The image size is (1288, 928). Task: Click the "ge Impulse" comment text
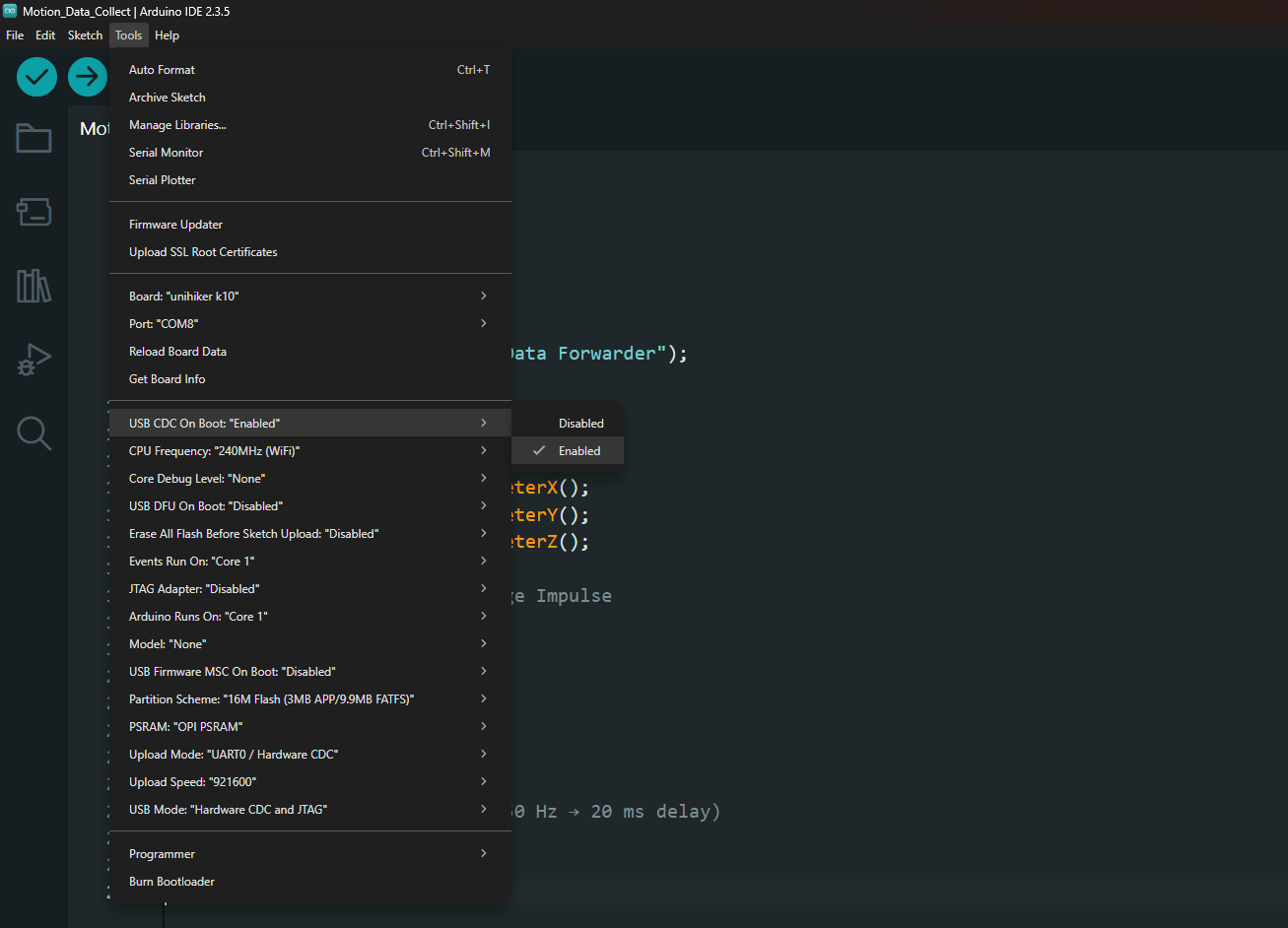coord(562,596)
